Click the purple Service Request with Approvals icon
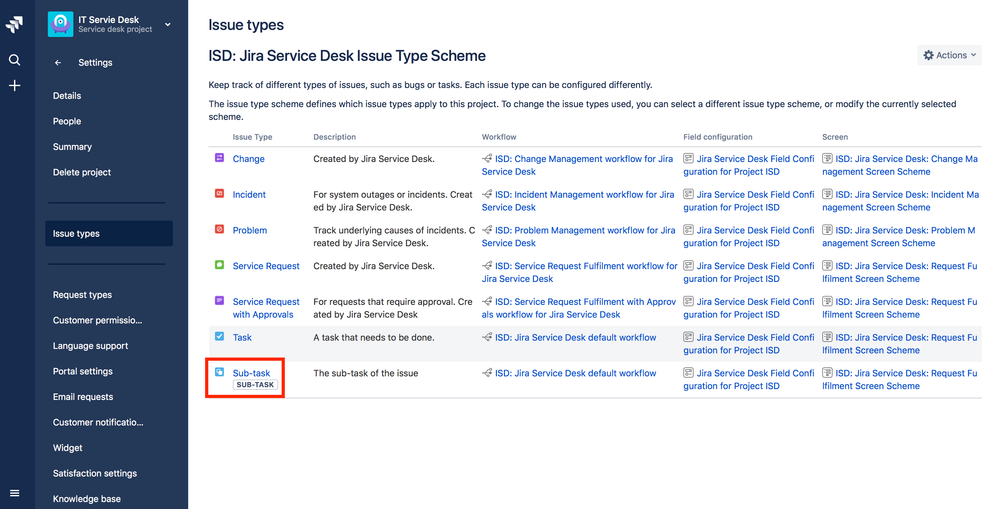This screenshot has width=999, height=509. coord(219,300)
